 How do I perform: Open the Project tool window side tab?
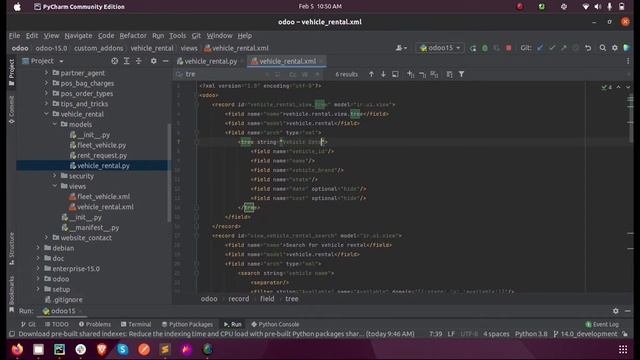[11, 72]
